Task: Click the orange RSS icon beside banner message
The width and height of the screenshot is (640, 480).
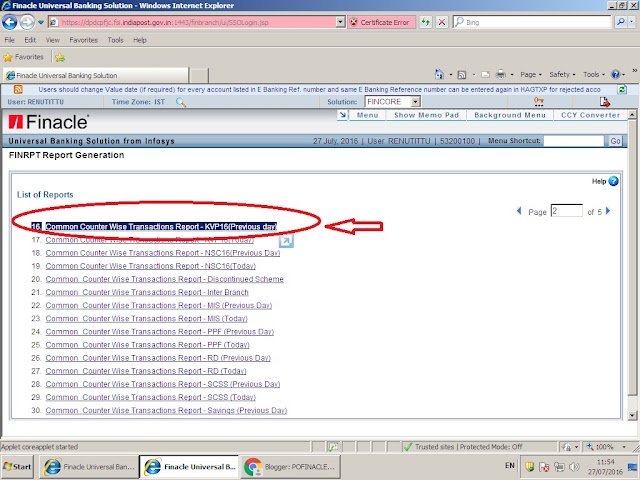Action: tap(18, 89)
